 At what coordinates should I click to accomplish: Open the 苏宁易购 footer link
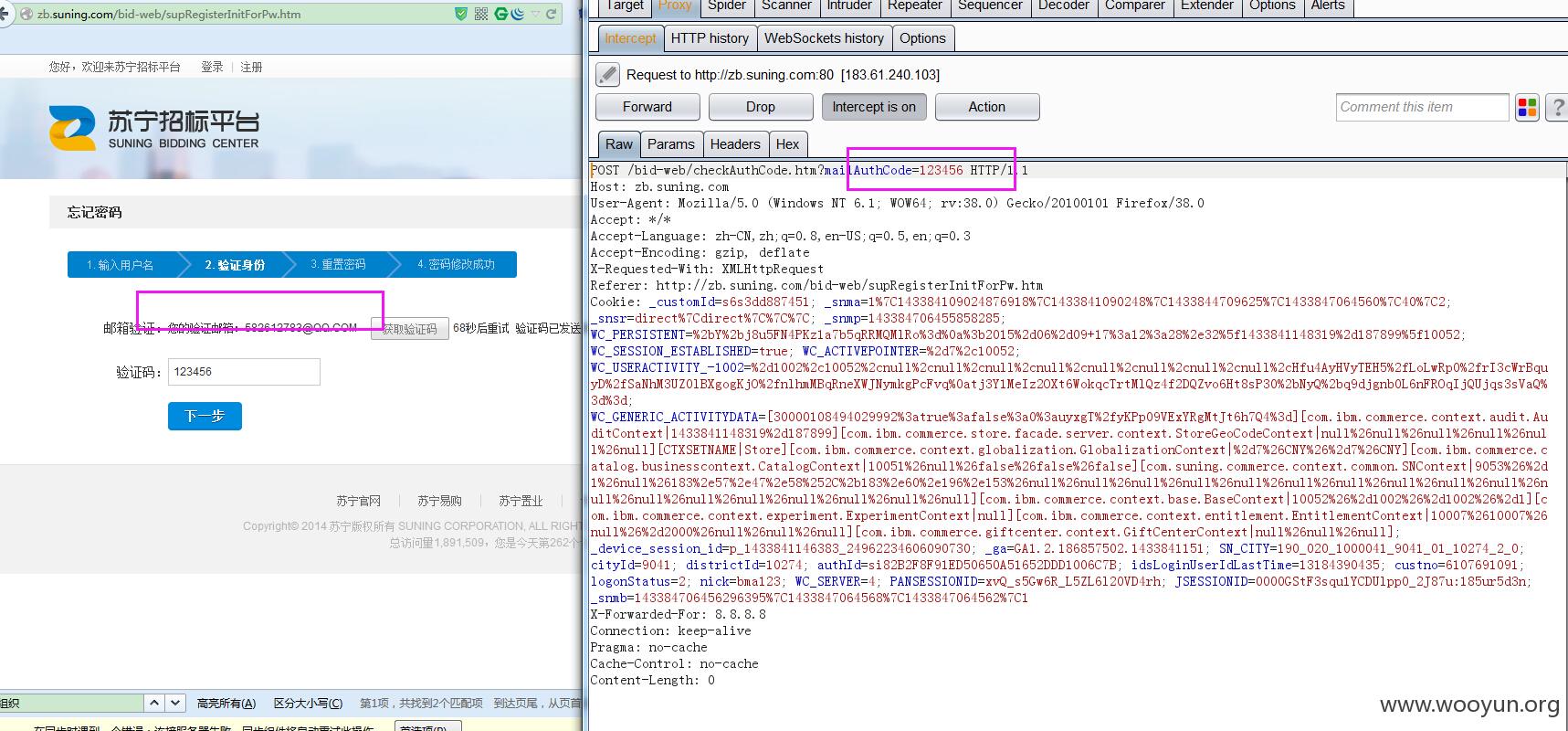pyautogui.click(x=439, y=501)
